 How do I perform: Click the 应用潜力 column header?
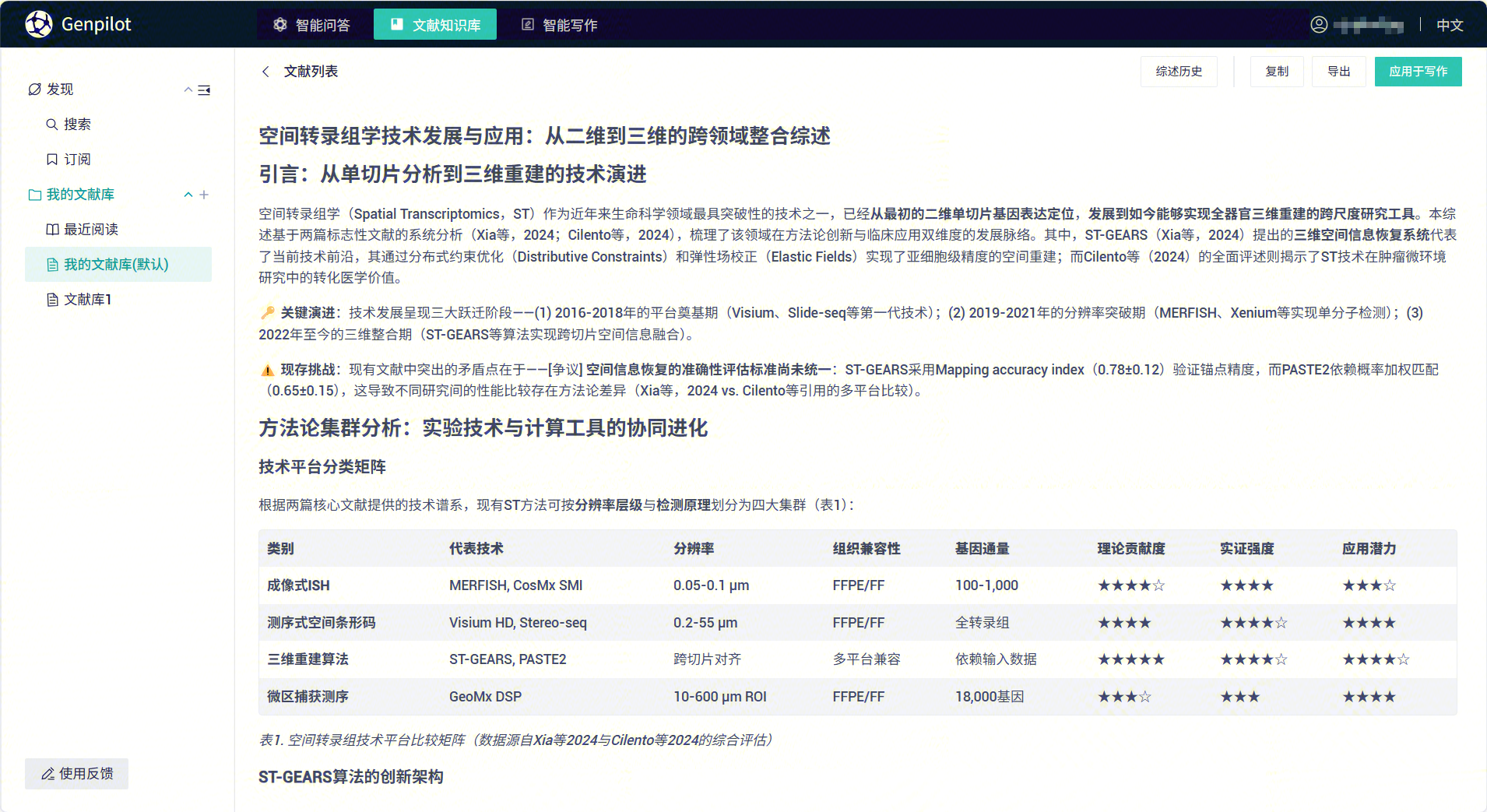click(x=1369, y=549)
